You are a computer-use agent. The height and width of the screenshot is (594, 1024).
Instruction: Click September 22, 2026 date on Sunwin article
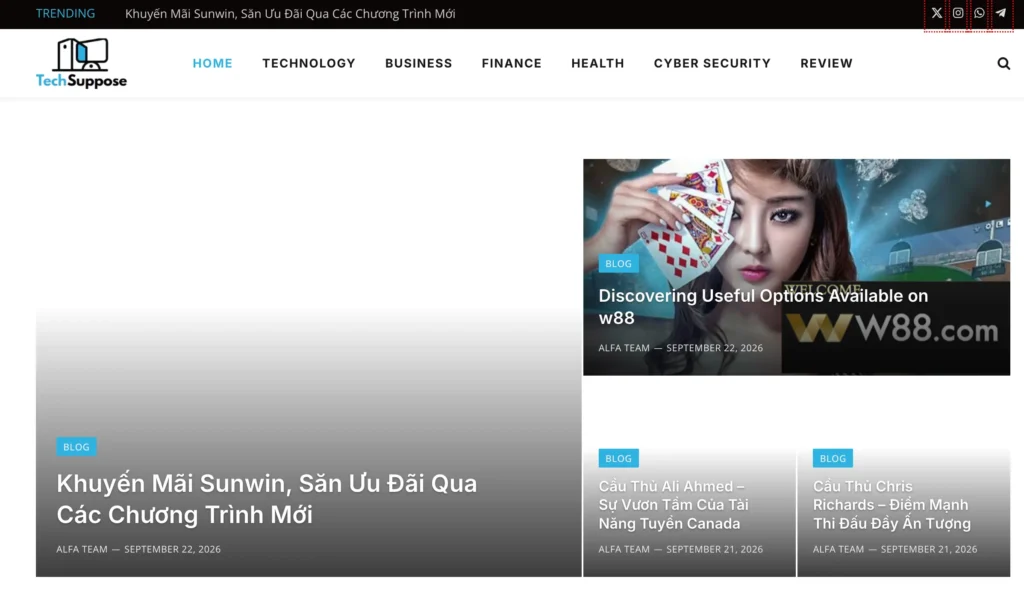172,549
